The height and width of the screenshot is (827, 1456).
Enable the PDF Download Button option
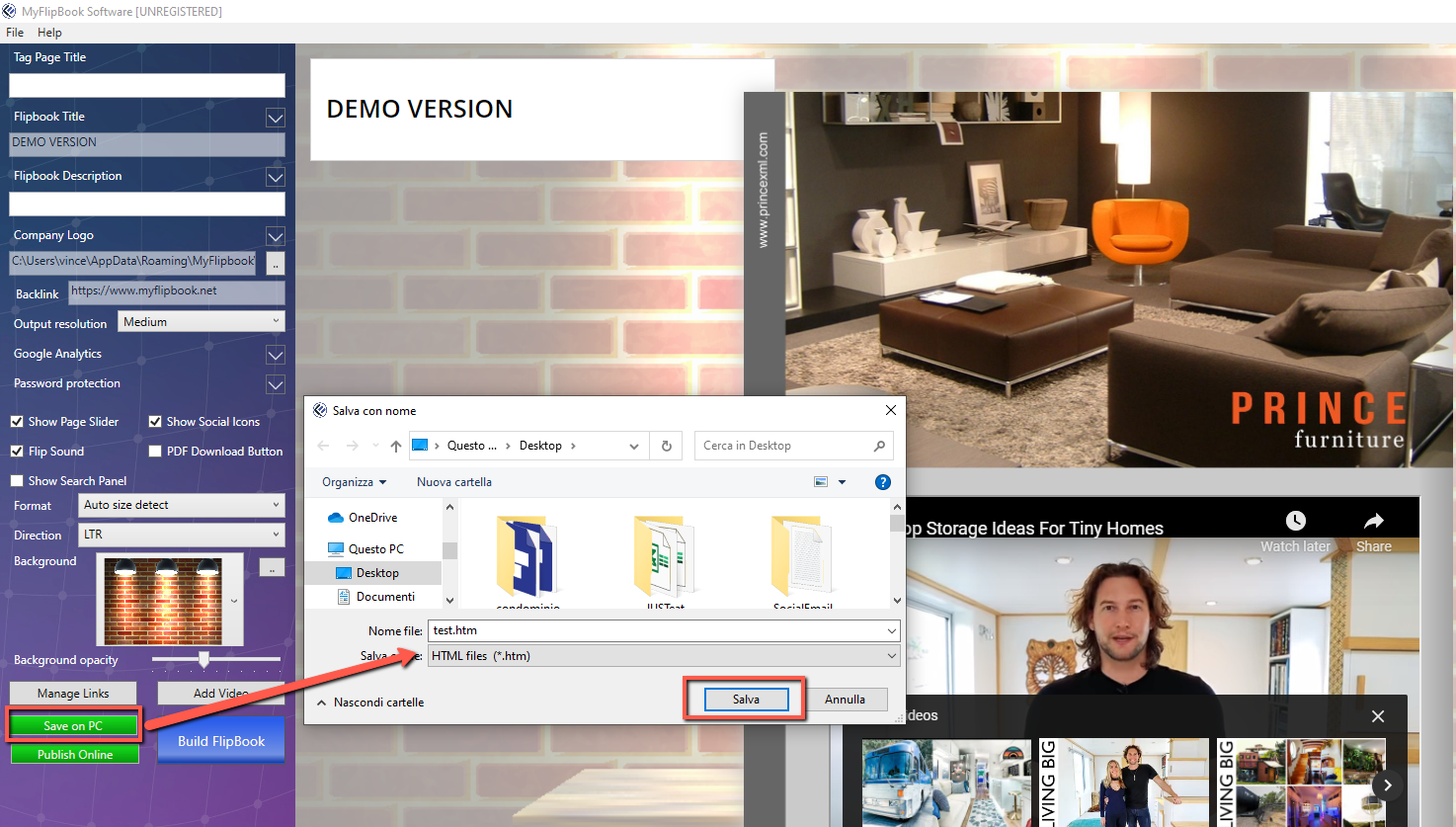pyautogui.click(x=155, y=451)
